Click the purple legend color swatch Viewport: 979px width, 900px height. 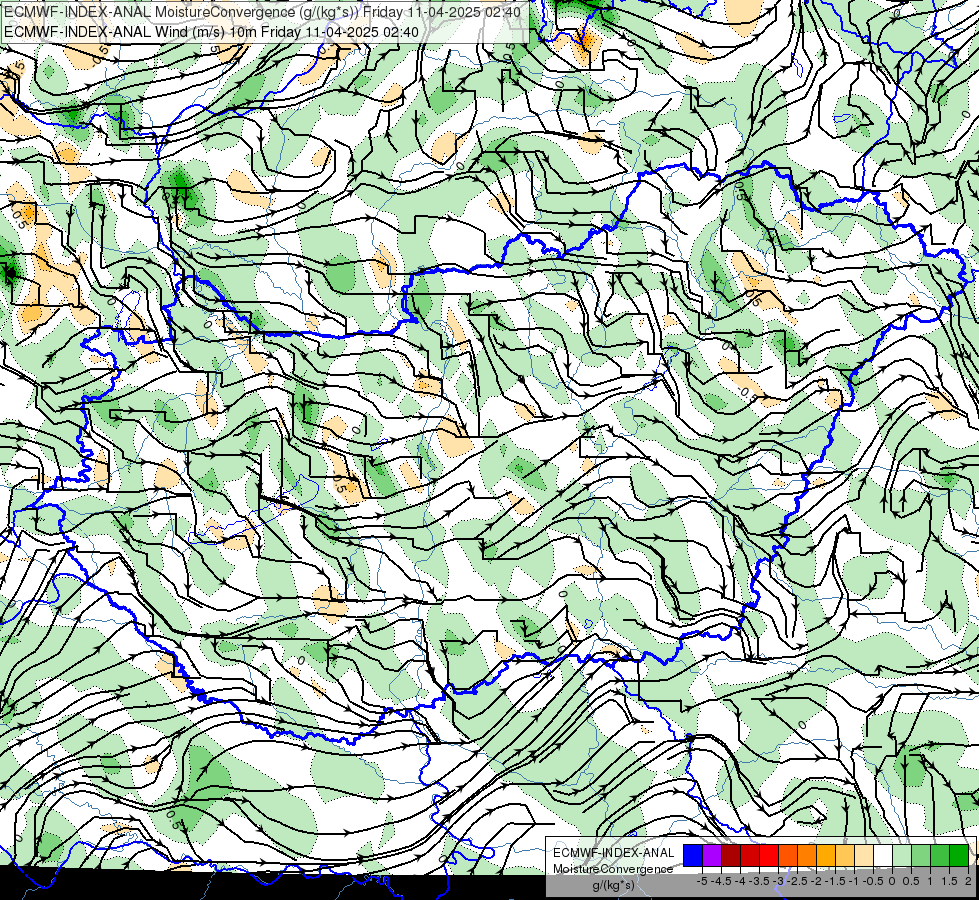pyautogui.click(x=712, y=855)
